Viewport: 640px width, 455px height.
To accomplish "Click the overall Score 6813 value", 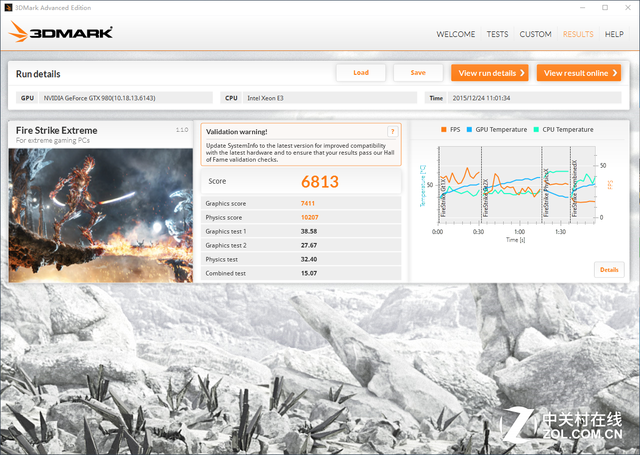I will pos(320,182).
